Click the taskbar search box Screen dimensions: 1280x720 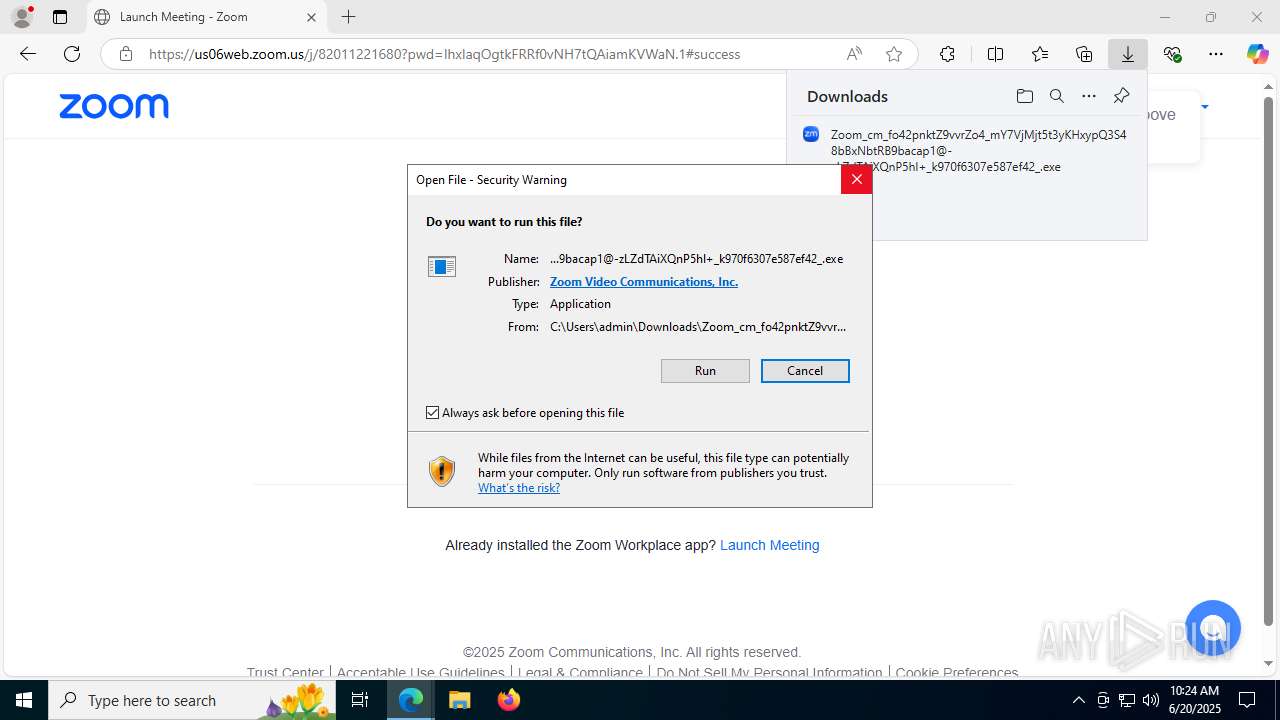(x=193, y=700)
